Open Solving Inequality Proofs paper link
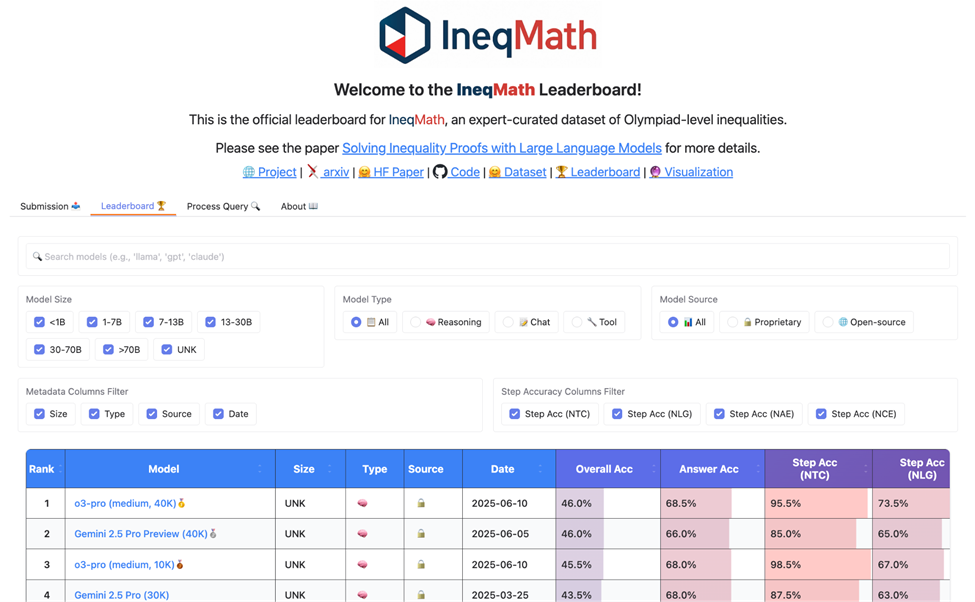Screen dimensions: 975x602 502,148
